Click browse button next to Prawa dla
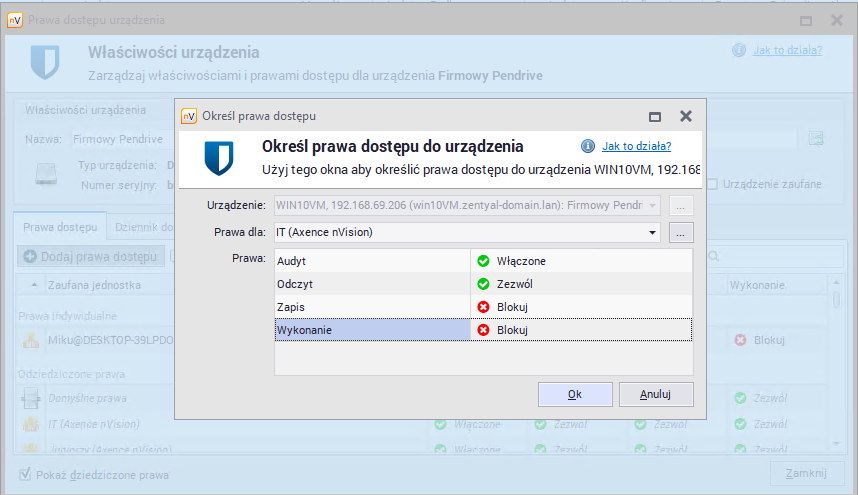This screenshot has width=858, height=495. (681, 233)
